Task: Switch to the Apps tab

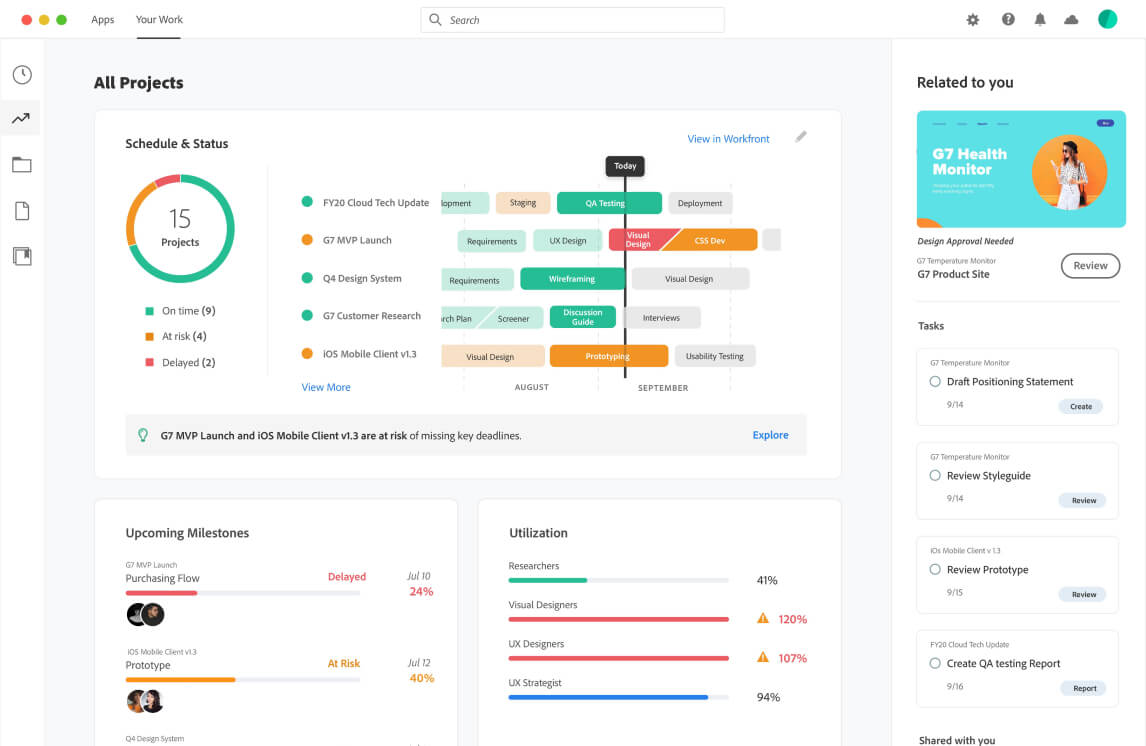Action: pos(102,20)
